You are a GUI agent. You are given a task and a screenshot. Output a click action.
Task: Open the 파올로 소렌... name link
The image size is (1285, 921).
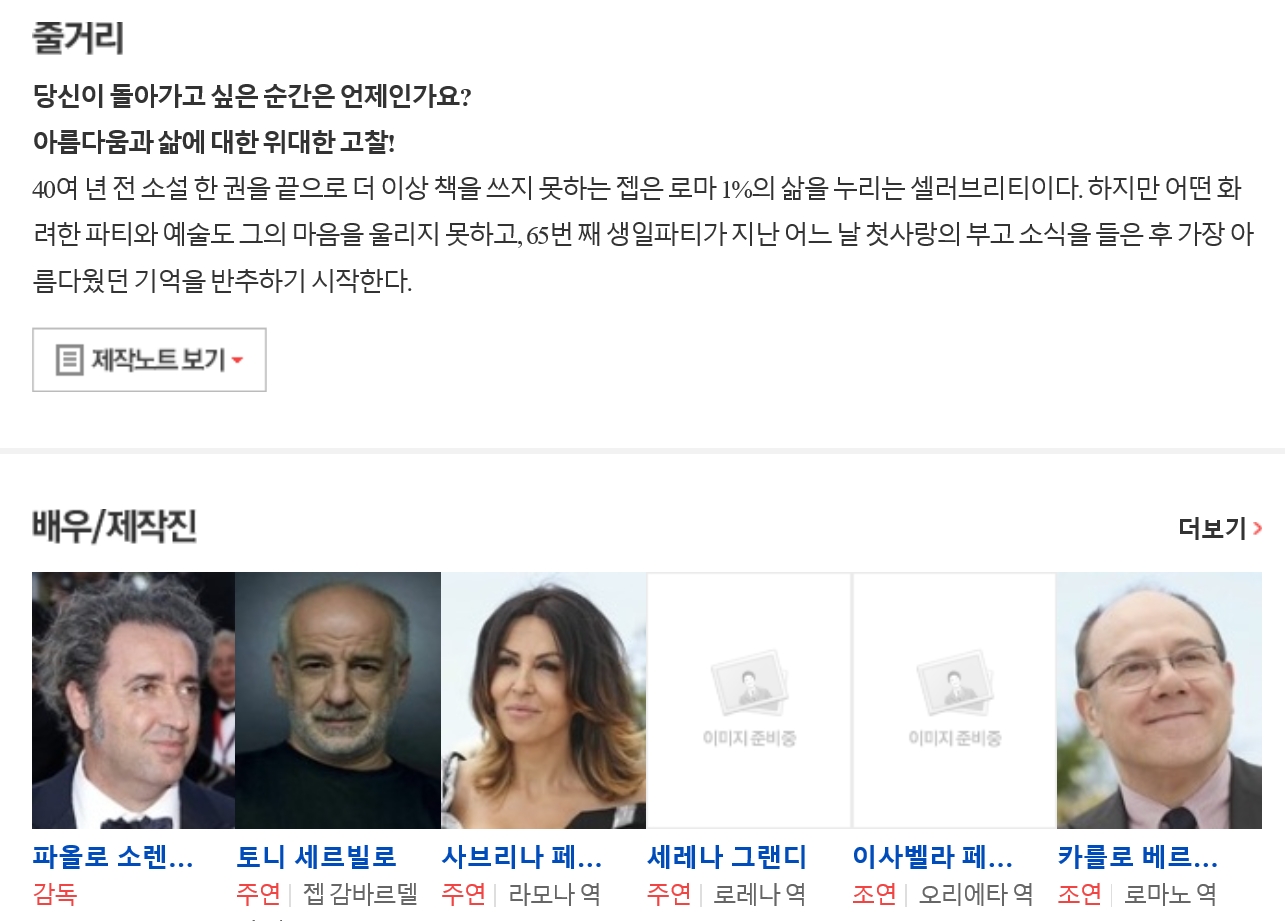tap(113, 857)
